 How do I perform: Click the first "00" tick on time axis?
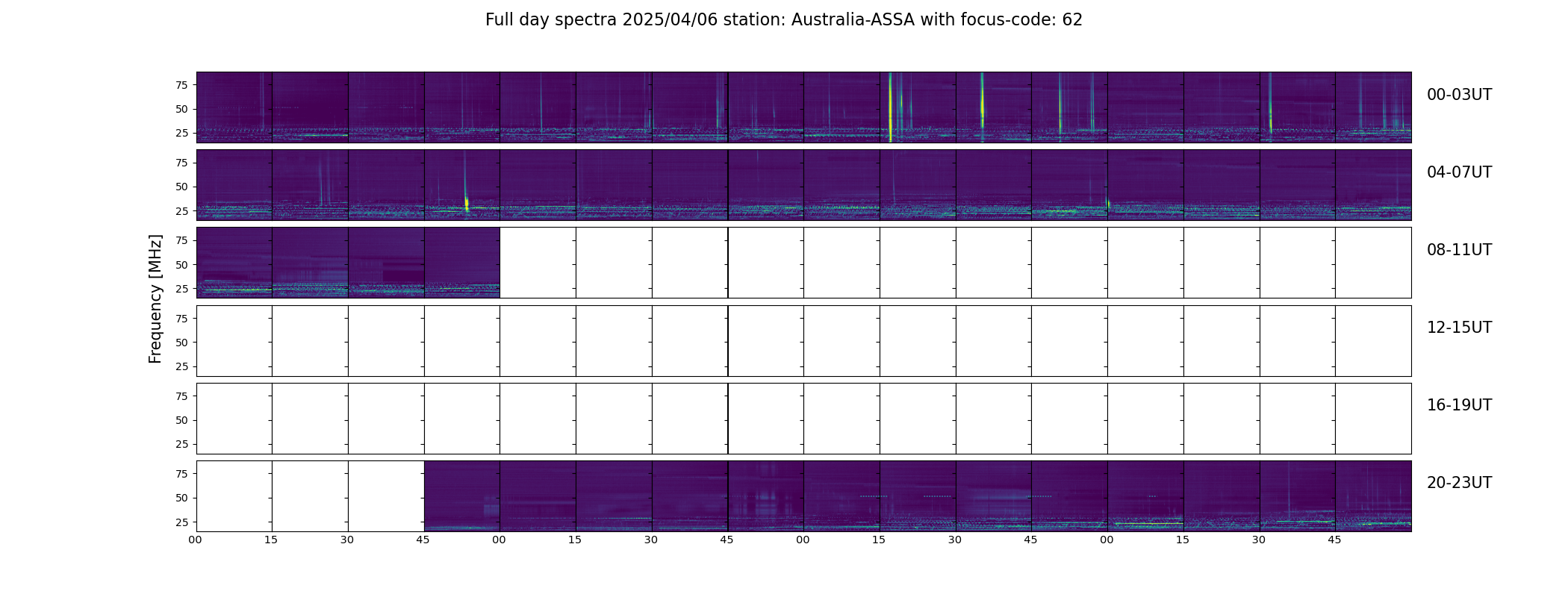(195, 540)
